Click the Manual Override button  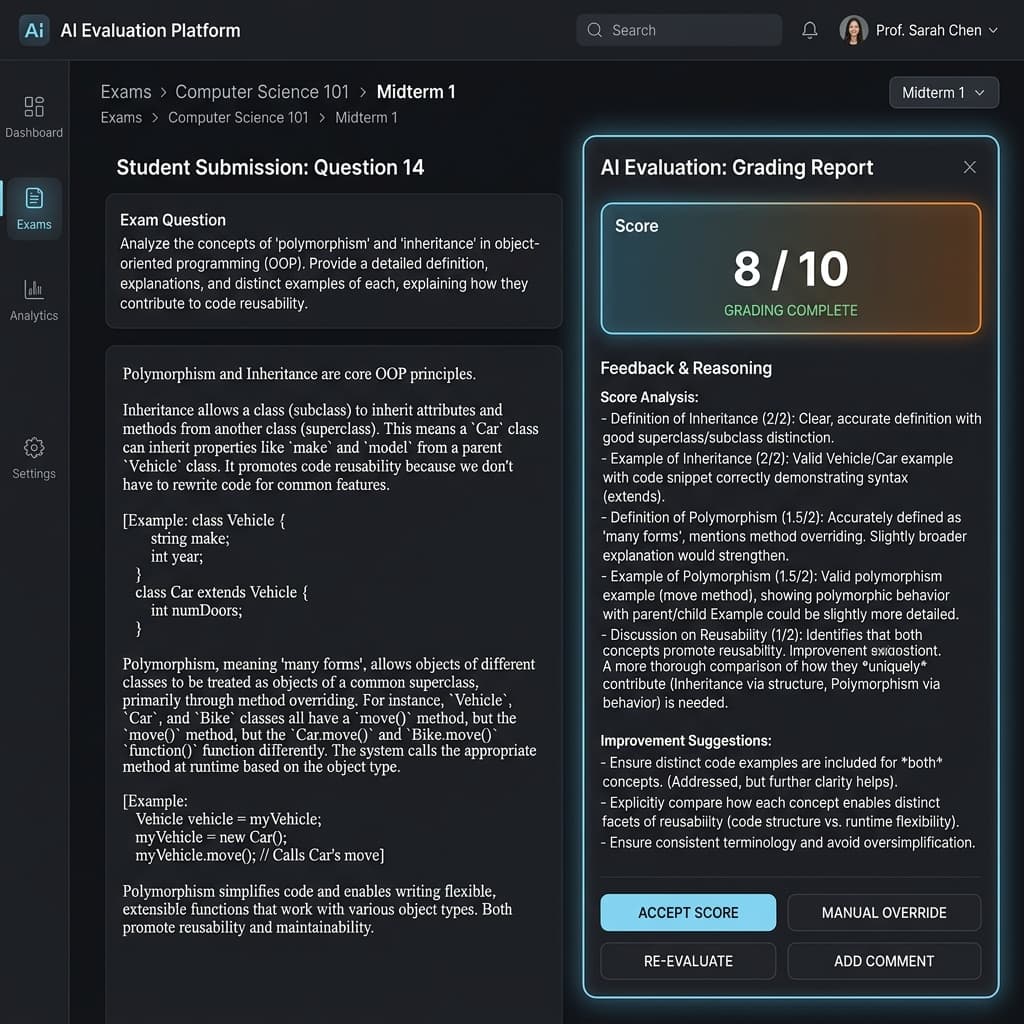click(x=884, y=912)
